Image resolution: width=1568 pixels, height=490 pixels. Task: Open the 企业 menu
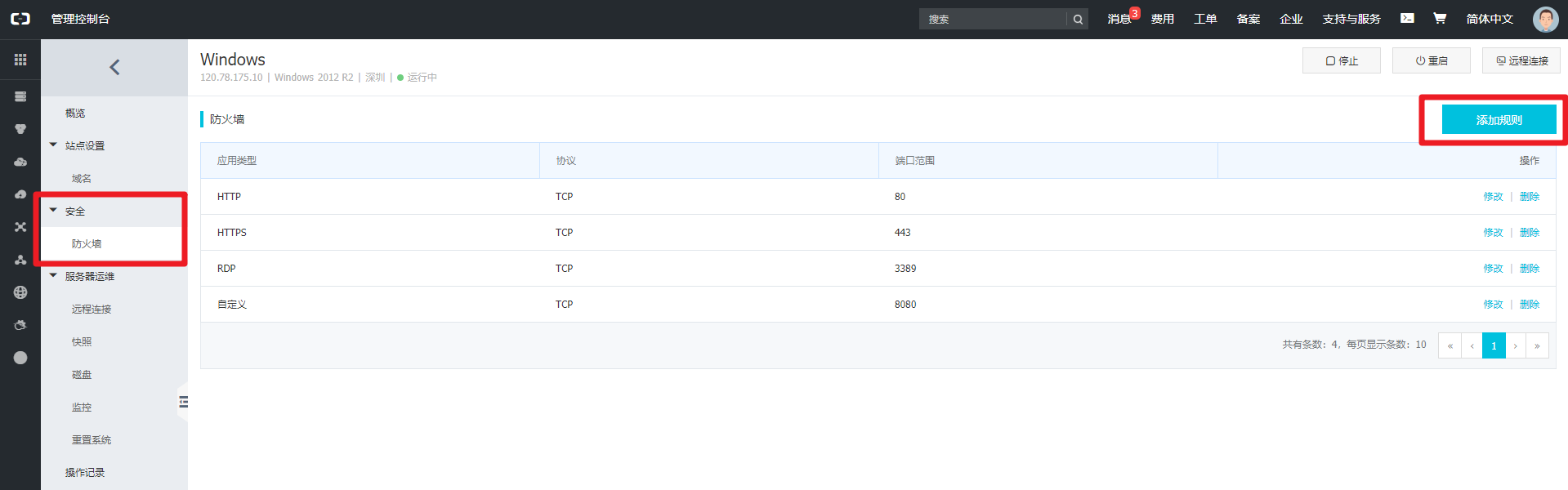(x=1291, y=19)
